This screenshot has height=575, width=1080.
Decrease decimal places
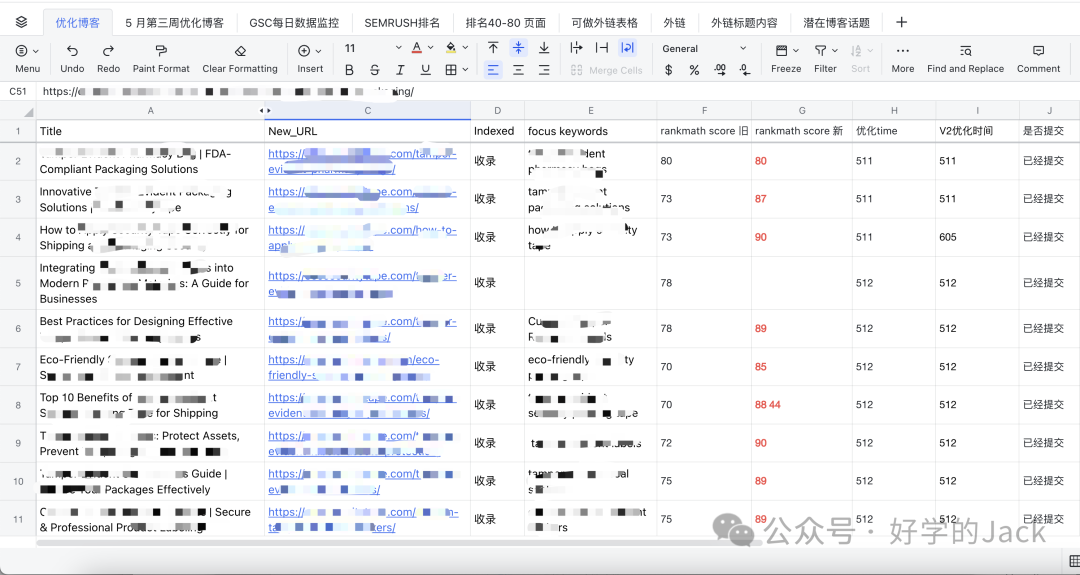(x=745, y=70)
